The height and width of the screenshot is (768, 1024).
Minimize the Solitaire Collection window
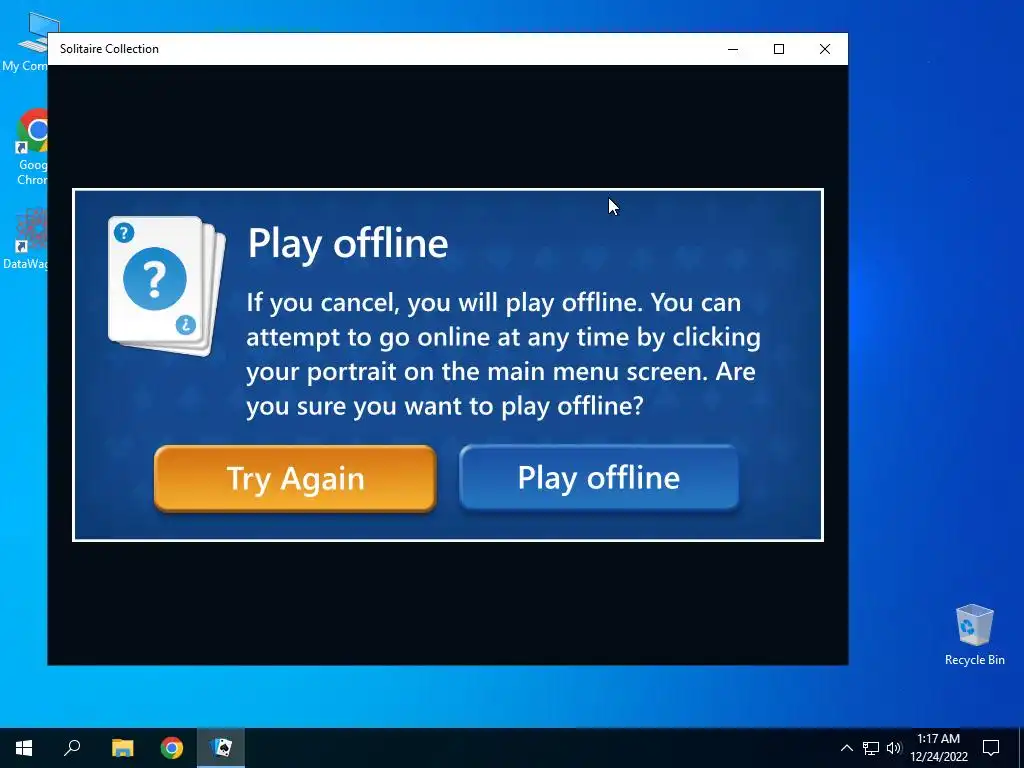point(733,49)
